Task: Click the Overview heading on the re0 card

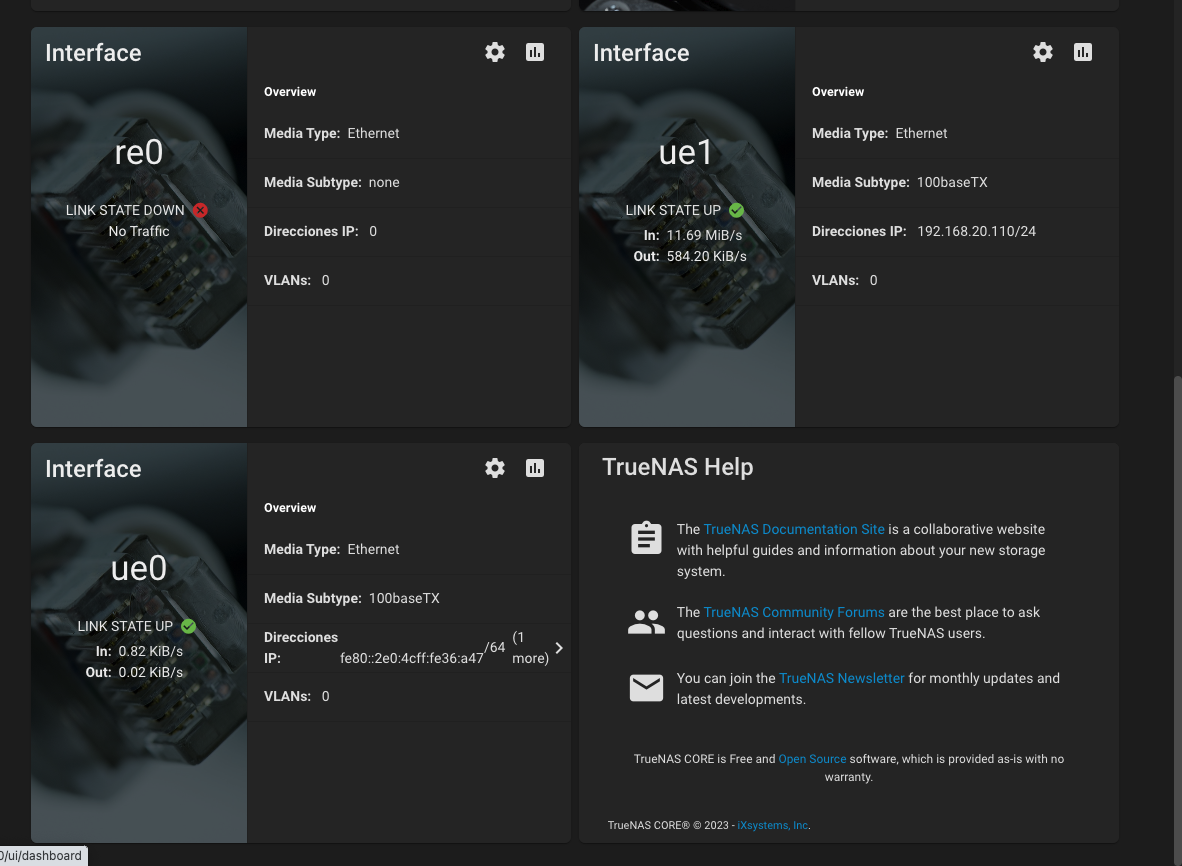Action: (x=290, y=92)
